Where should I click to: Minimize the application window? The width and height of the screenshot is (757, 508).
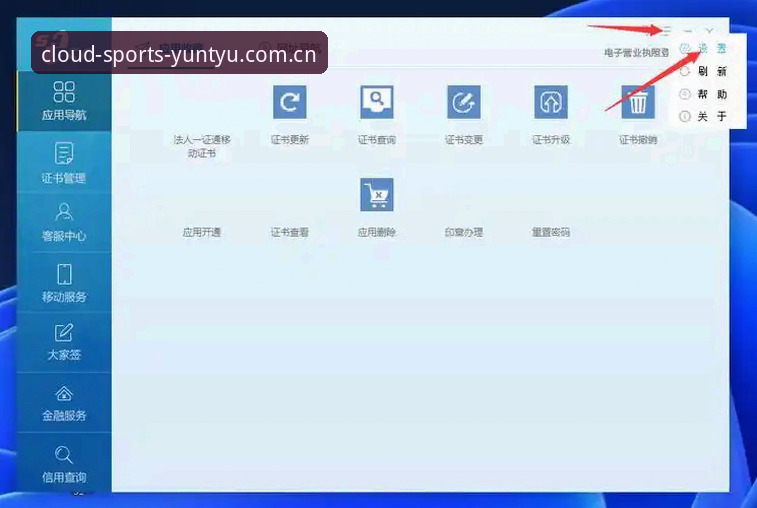[688, 31]
